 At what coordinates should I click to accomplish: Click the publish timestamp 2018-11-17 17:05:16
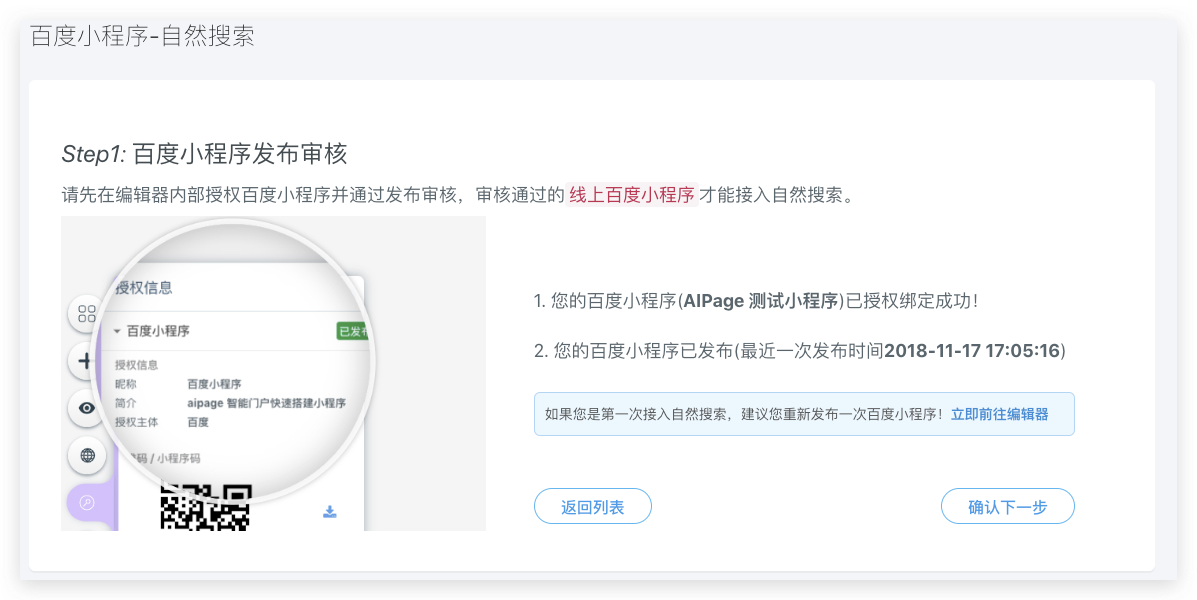[972, 351]
